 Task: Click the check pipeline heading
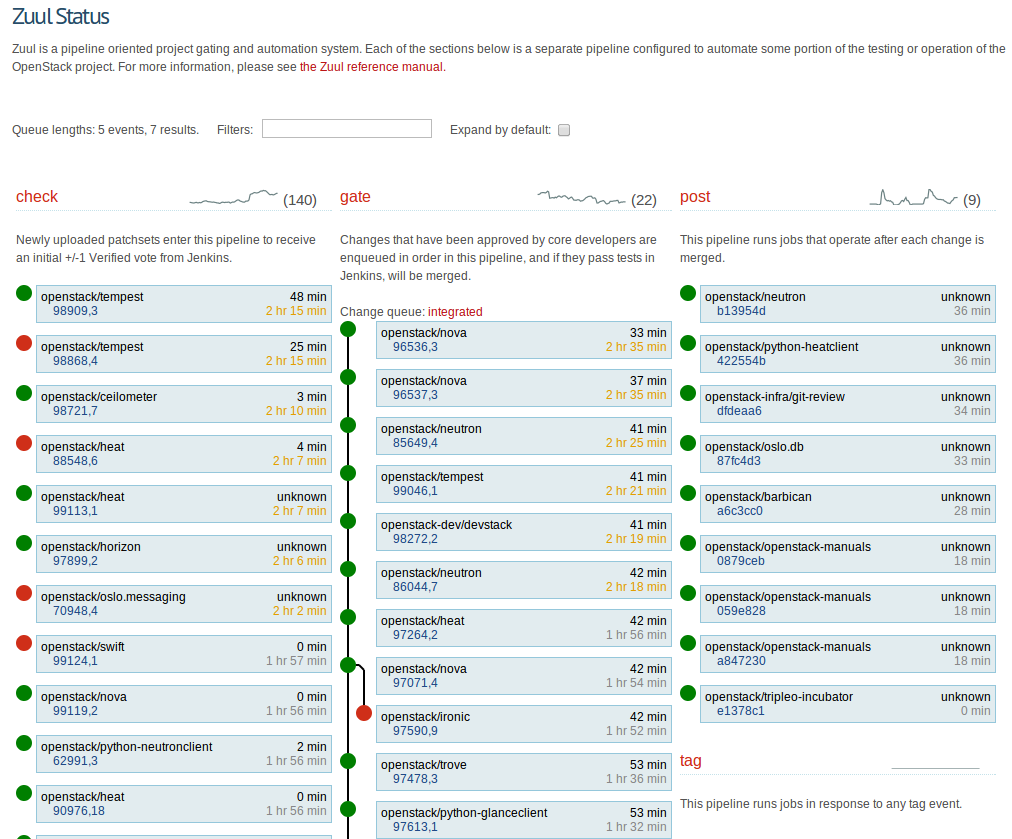(x=37, y=197)
